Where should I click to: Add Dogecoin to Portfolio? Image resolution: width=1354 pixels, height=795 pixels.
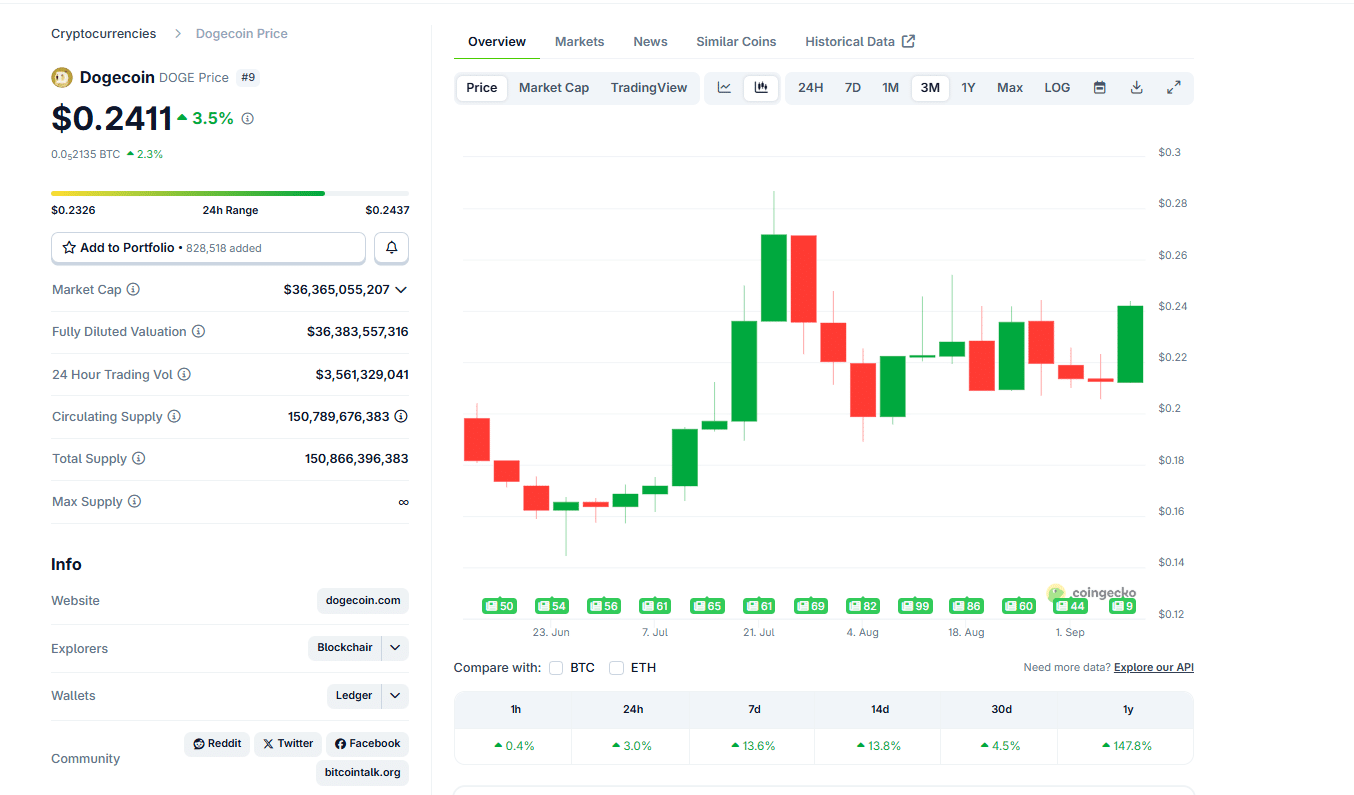[x=208, y=247]
